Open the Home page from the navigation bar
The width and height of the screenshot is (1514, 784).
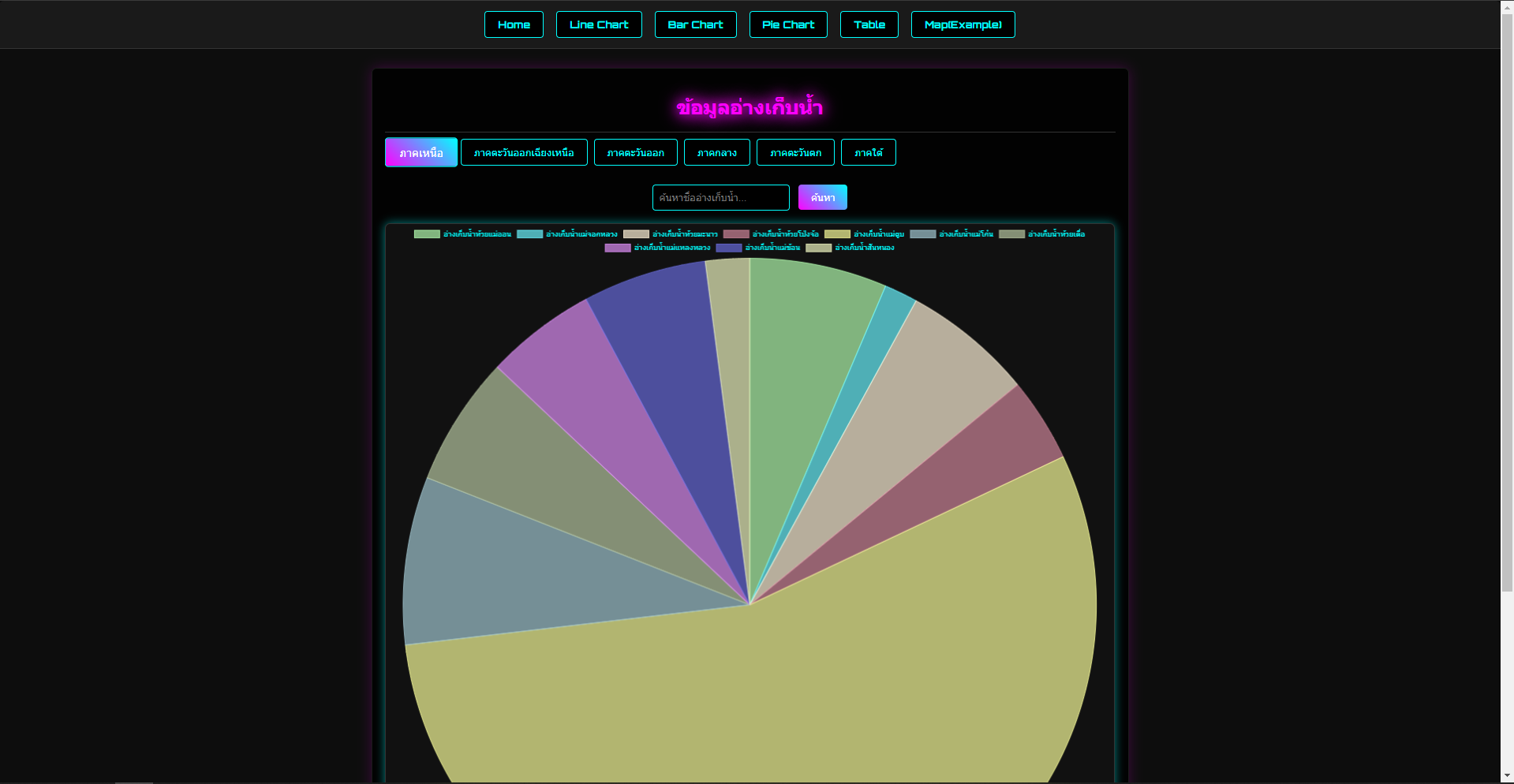pyautogui.click(x=514, y=24)
